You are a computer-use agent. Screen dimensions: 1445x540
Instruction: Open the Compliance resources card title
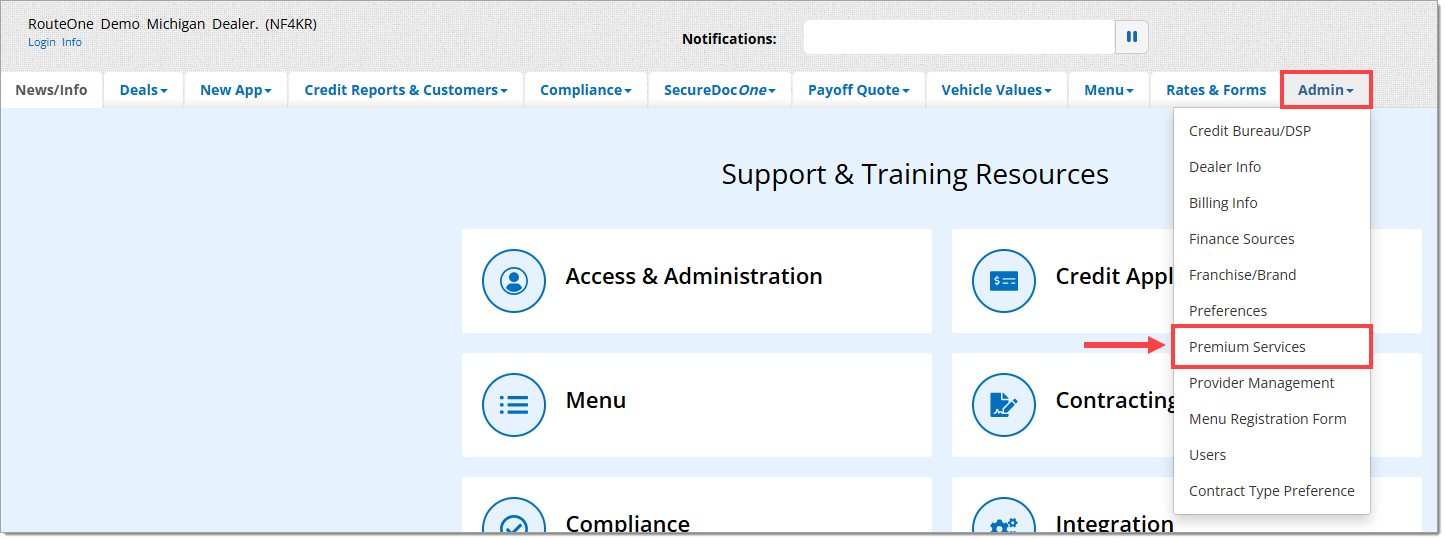pos(628,524)
